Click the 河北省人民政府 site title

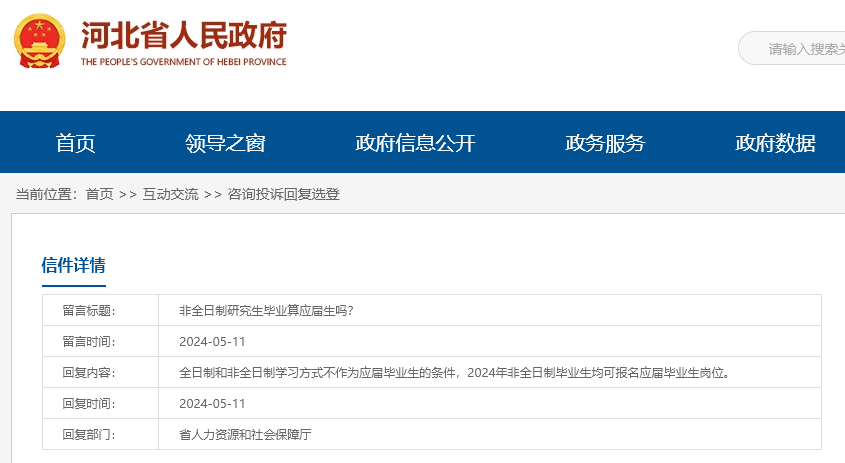(x=184, y=36)
